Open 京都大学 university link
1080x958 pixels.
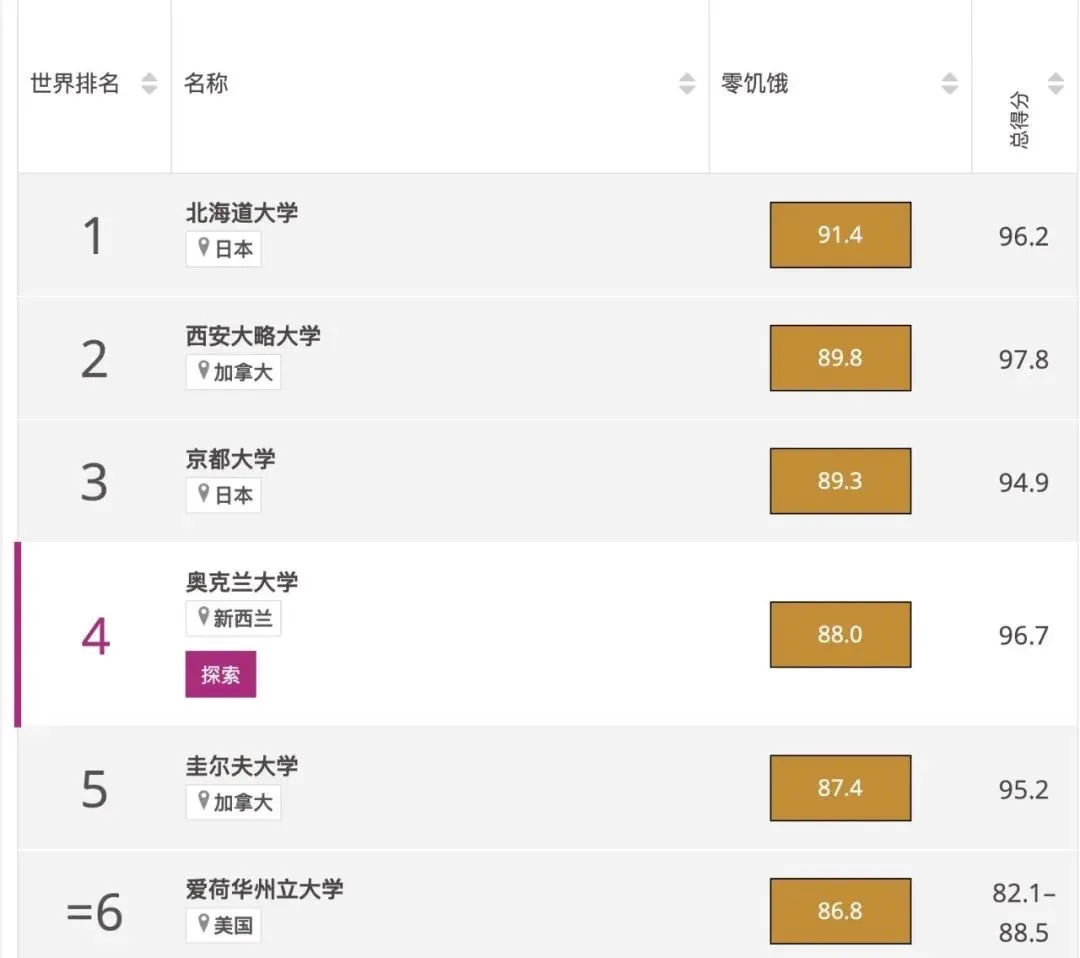click(x=231, y=459)
